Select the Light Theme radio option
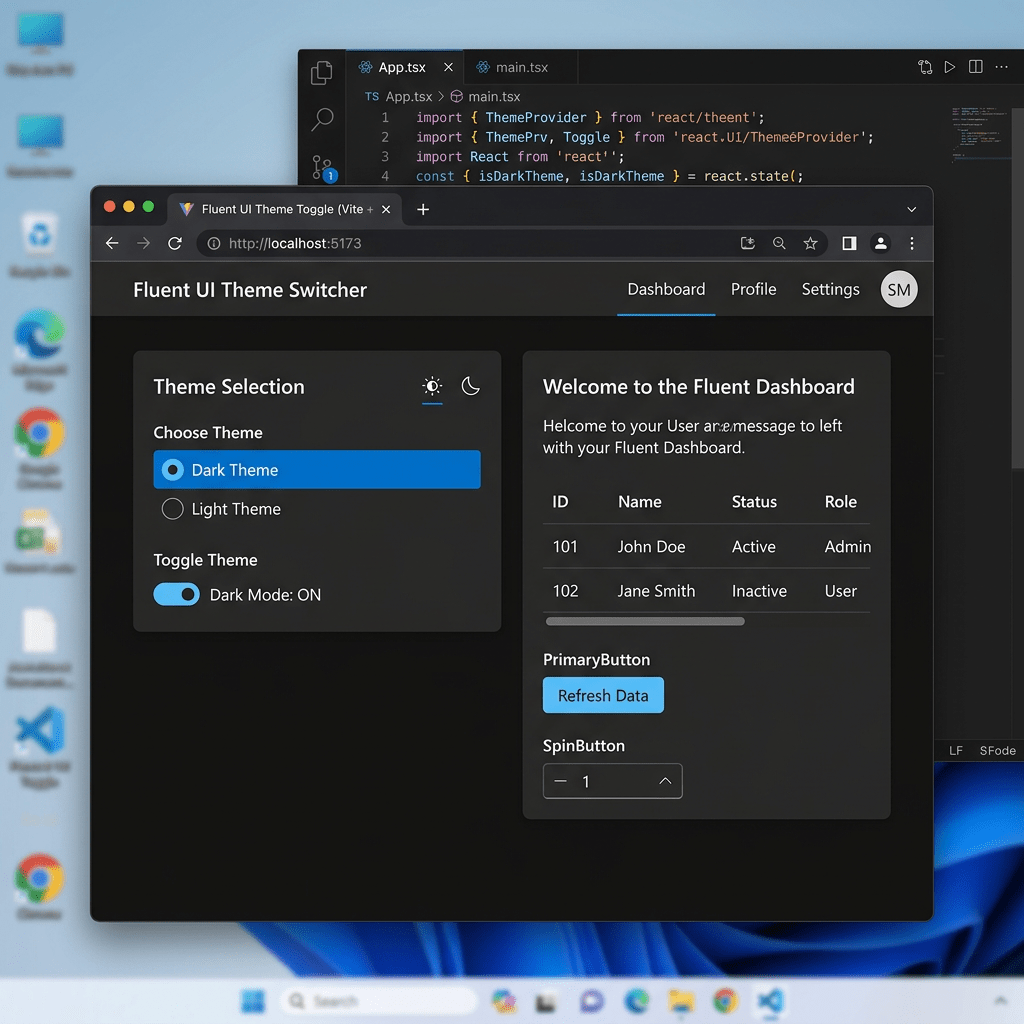This screenshot has width=1024, height=1024. [x=221, y=509]
